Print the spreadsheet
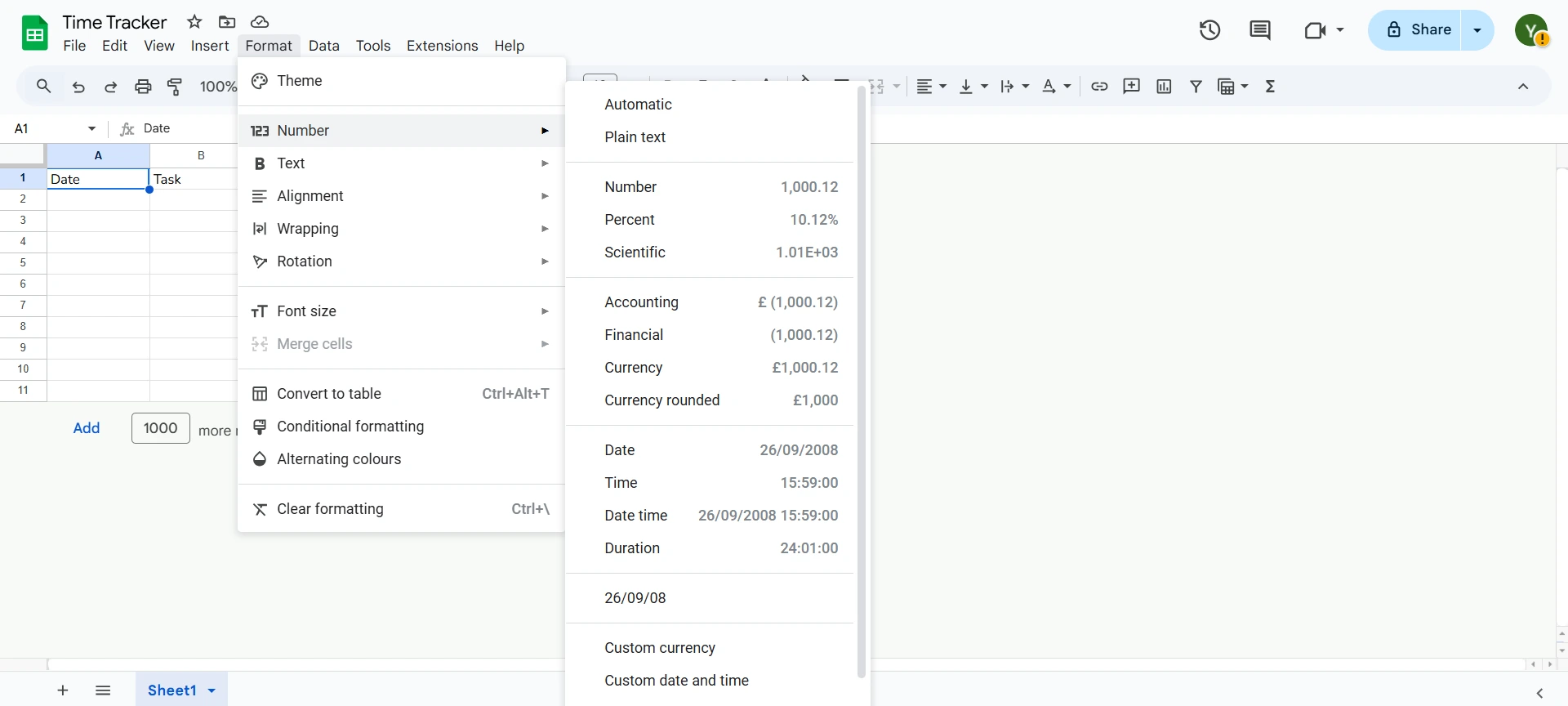Image resolution: width=1568 pixels, height=706 pixels. point(143,87)
